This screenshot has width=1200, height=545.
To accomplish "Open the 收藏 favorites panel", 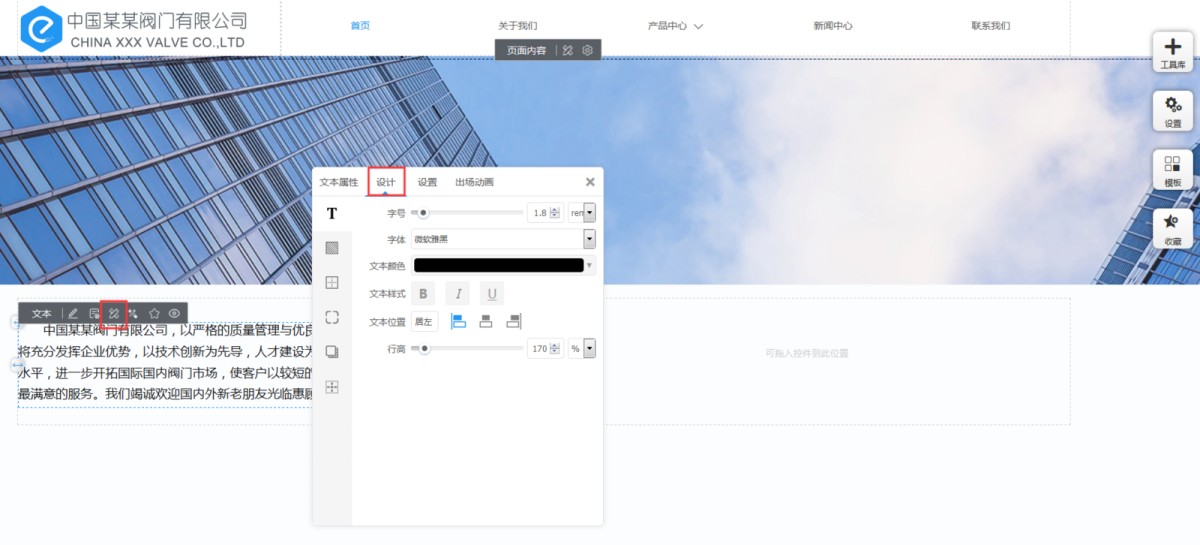I will 1173,229.
